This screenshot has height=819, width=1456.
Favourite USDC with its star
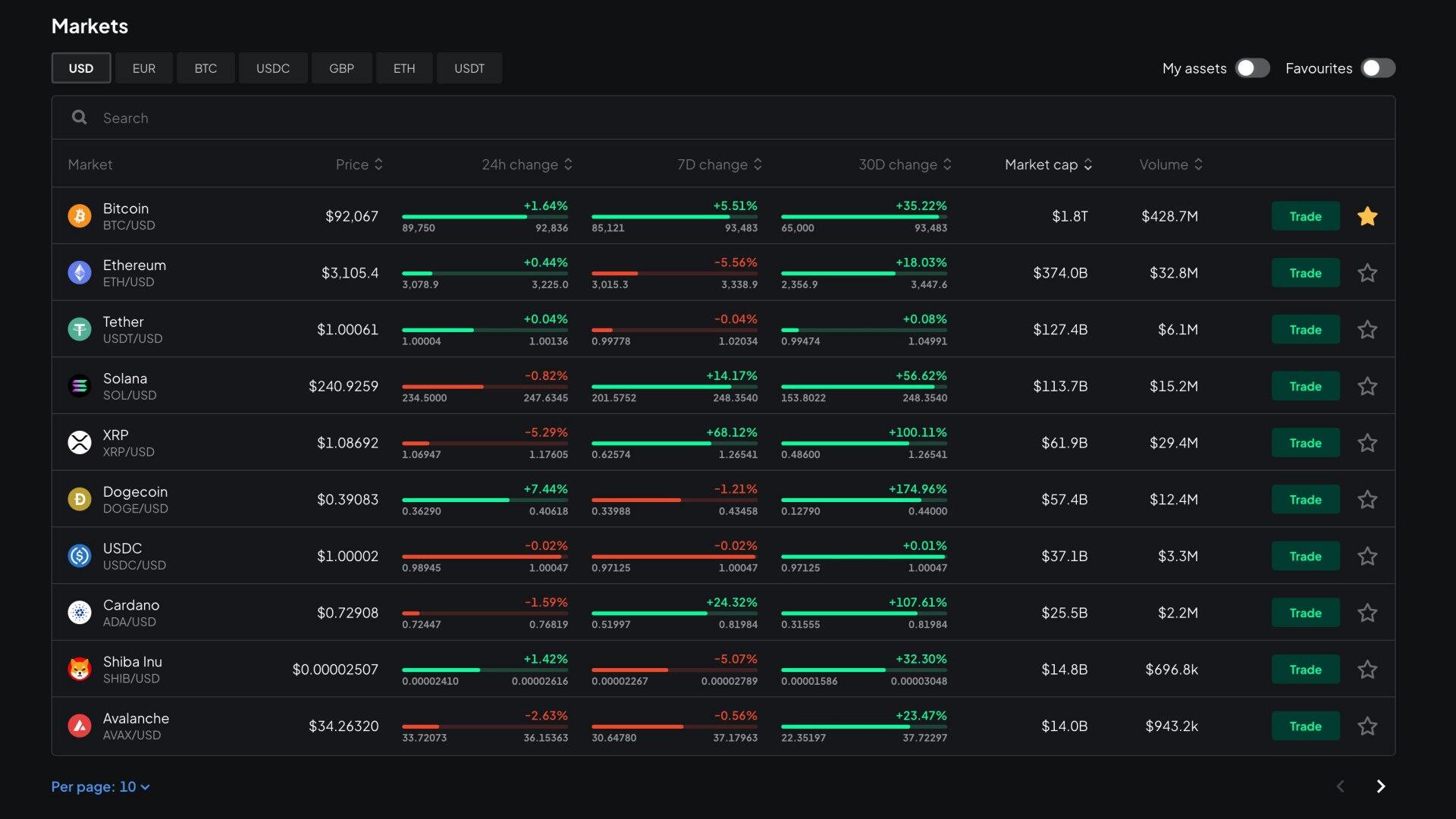tap(1367, 556)
